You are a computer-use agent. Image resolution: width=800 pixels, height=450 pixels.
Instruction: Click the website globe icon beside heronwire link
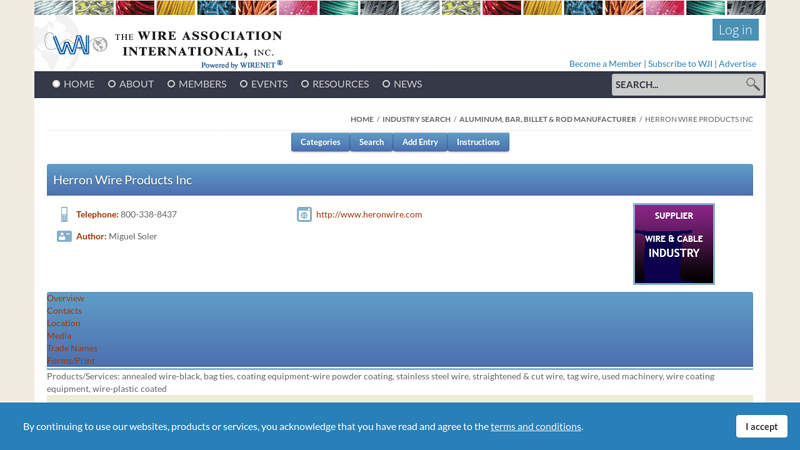pos(304,214)
